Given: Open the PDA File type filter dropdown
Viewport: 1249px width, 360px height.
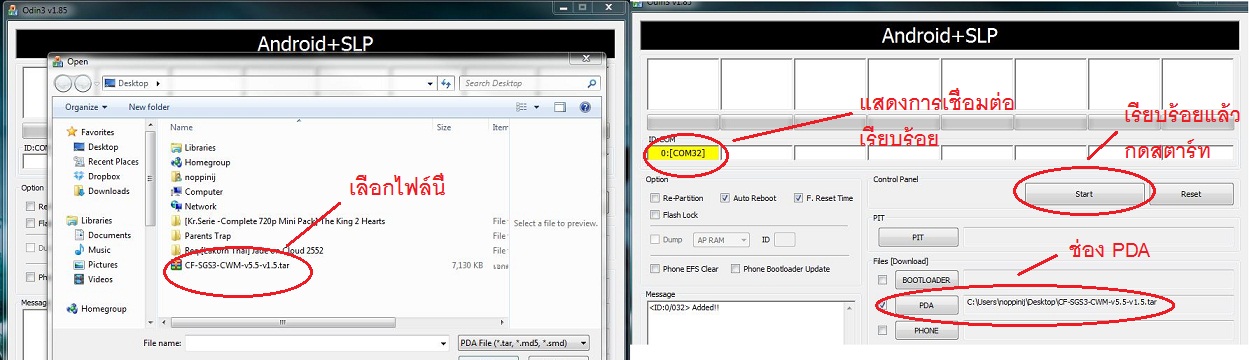Looking at the screenshot, I should [x=523, y=343].
